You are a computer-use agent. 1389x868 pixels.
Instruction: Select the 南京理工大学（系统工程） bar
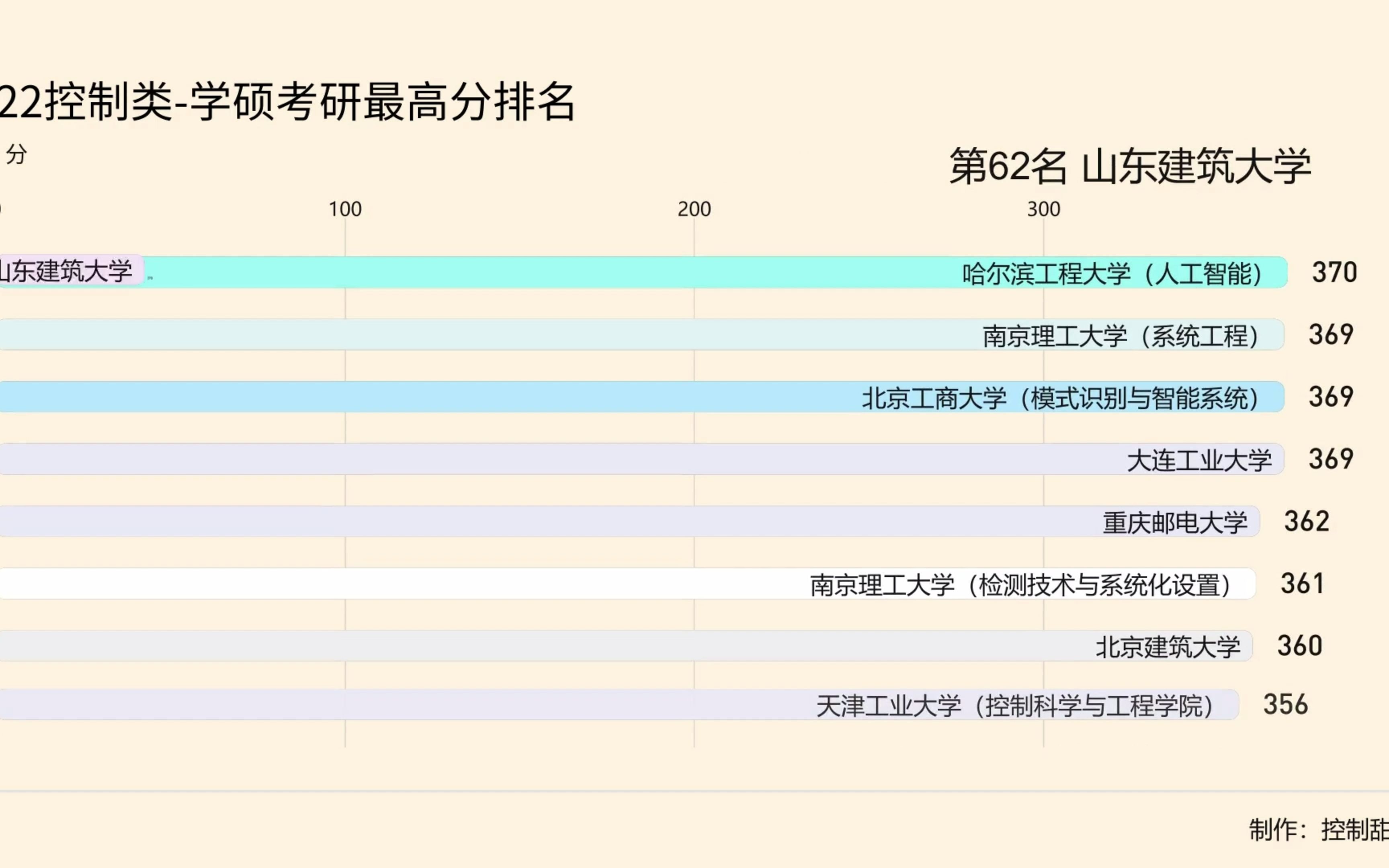click(x=642, y=335)
